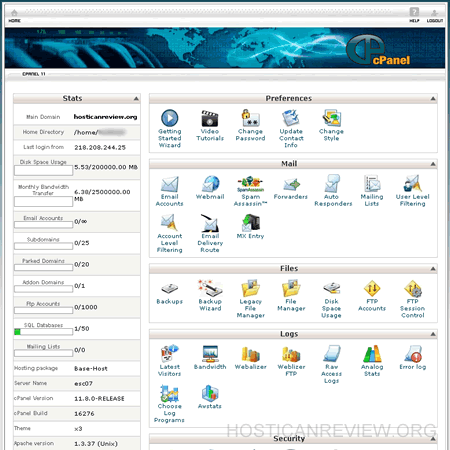
Task: Launch Webmail icon
Action: pos(210,184)
